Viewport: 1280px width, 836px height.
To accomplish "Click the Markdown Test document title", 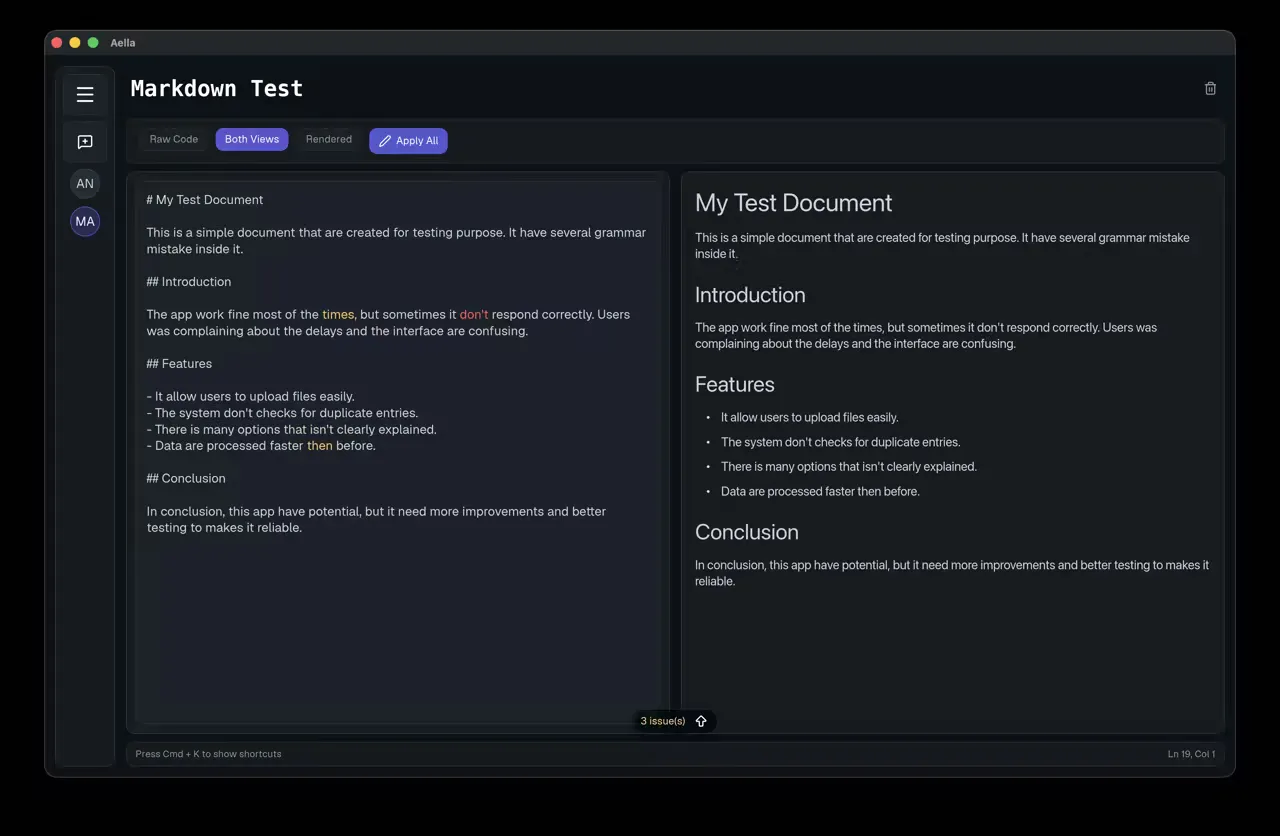I will click(216, 88).
